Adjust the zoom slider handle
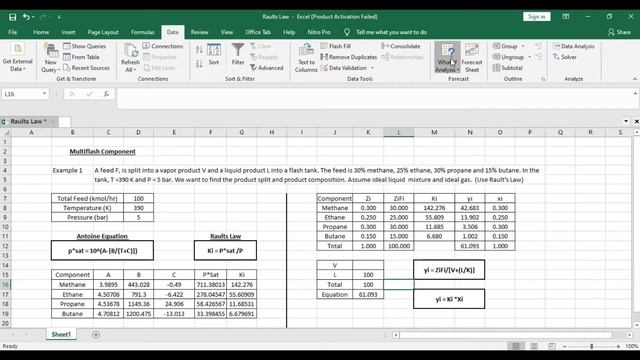This screenshot has width=640, height=360. point(591,346)
